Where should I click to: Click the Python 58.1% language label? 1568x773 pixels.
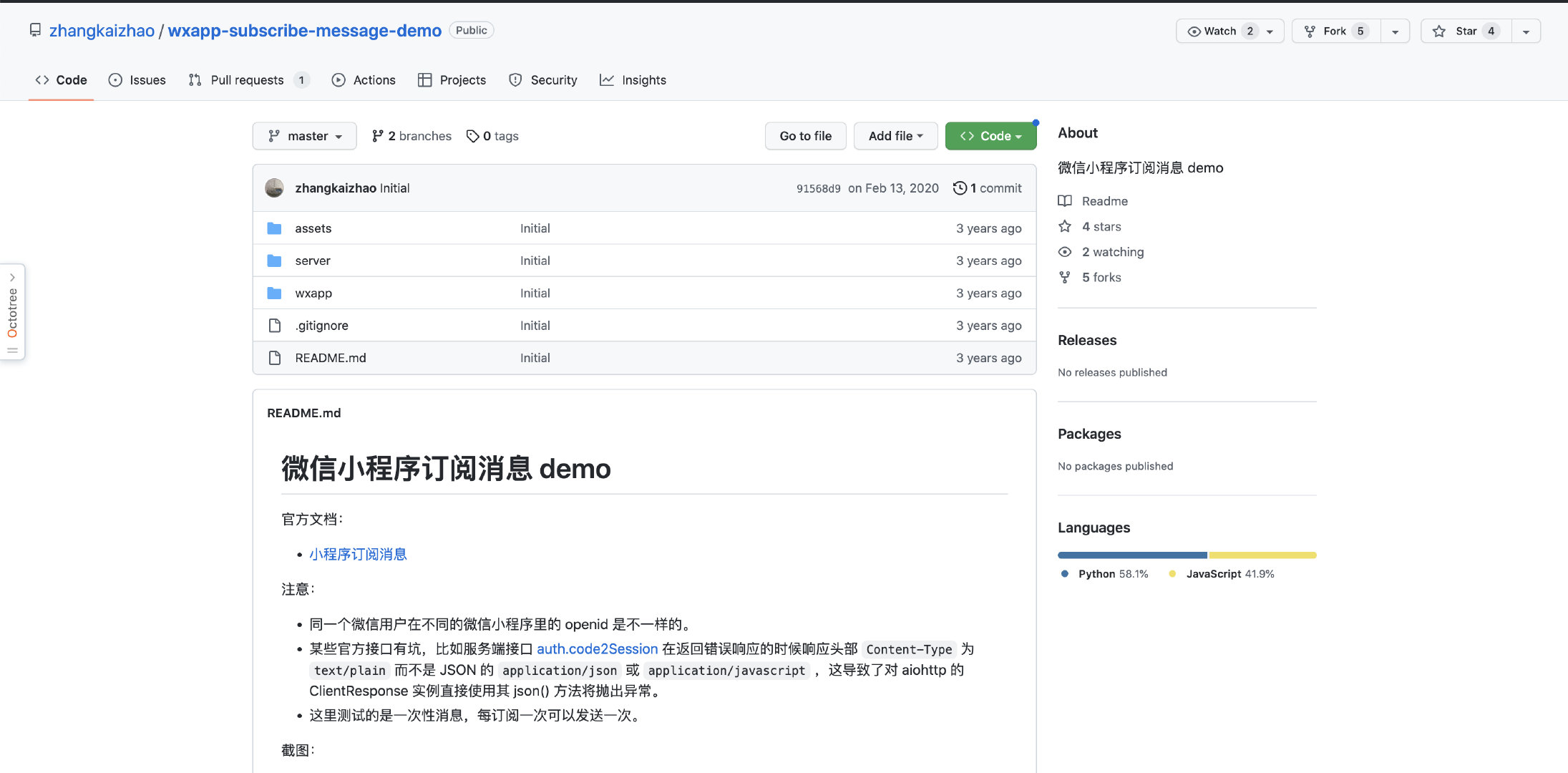[x=1105, y=574]
